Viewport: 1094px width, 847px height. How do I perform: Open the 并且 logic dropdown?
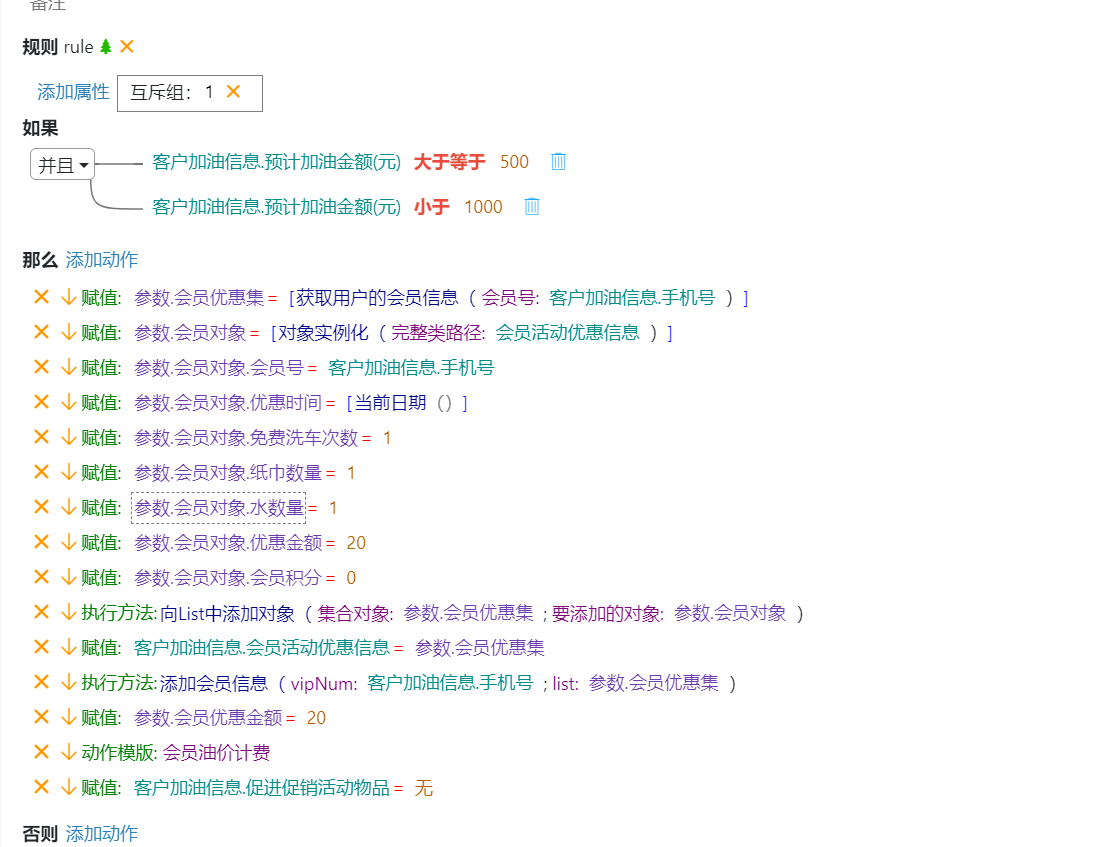(63, 166)
